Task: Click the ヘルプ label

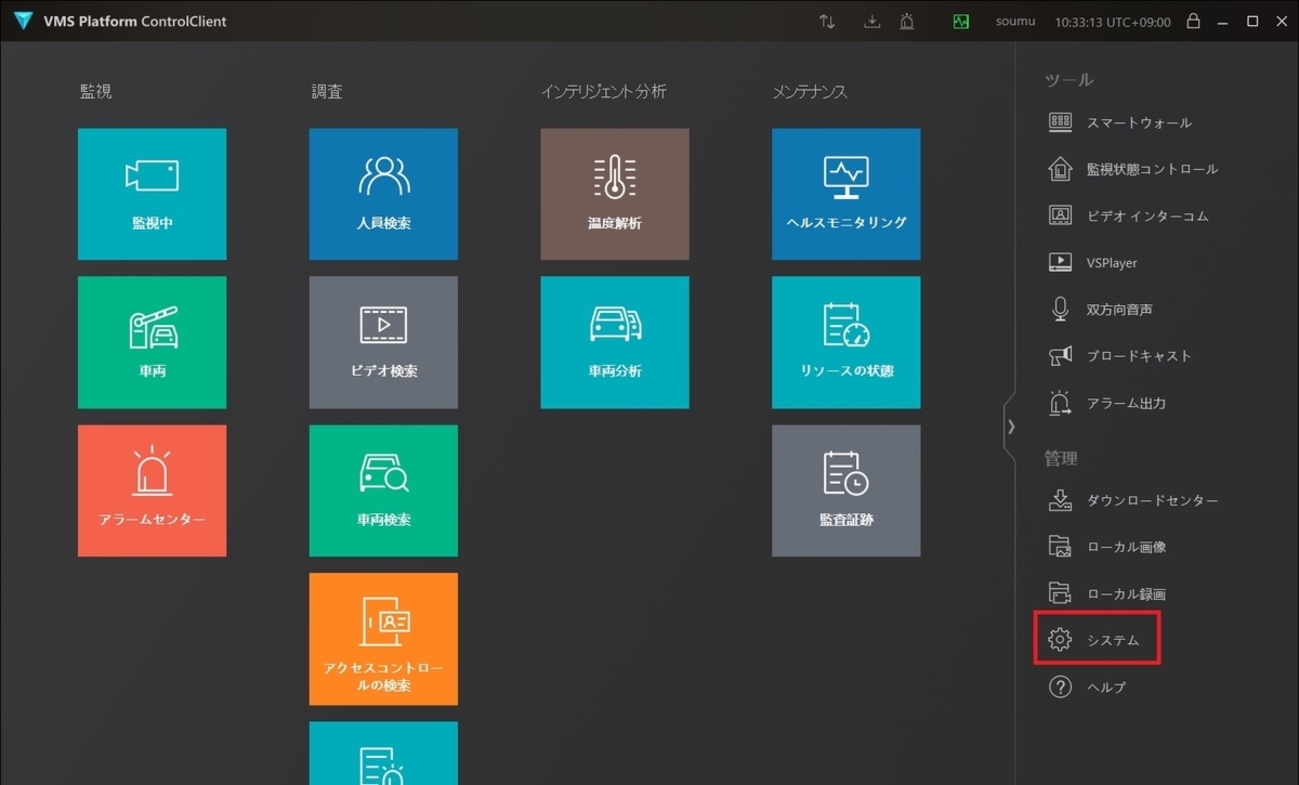Action: point(1106,687)
